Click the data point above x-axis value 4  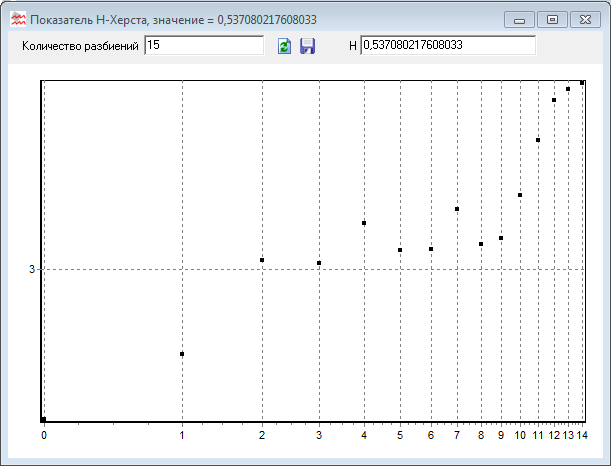click(364, 223)
